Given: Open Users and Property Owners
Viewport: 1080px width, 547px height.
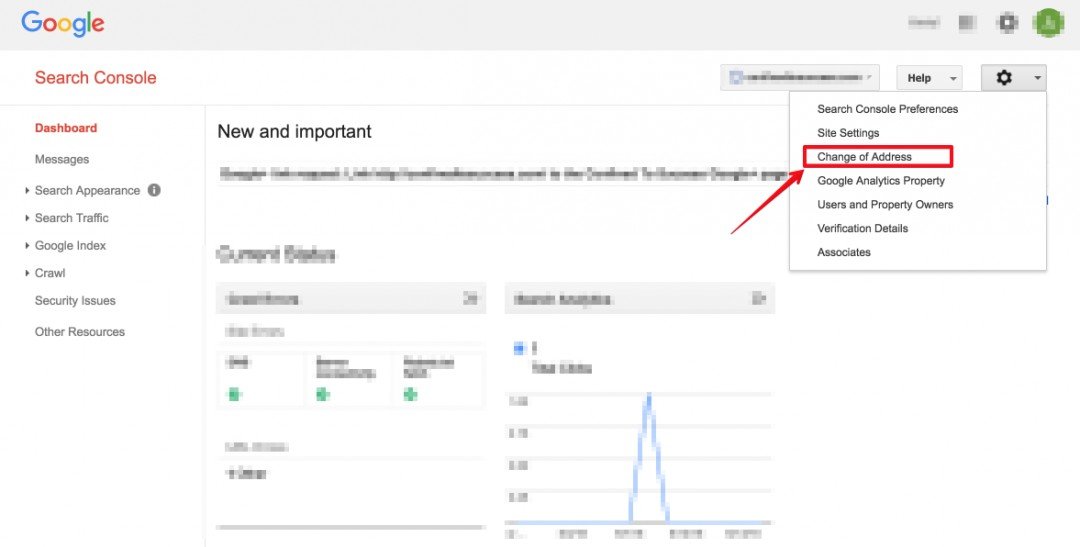Looking at the screenshot, I should click(885, 205).
